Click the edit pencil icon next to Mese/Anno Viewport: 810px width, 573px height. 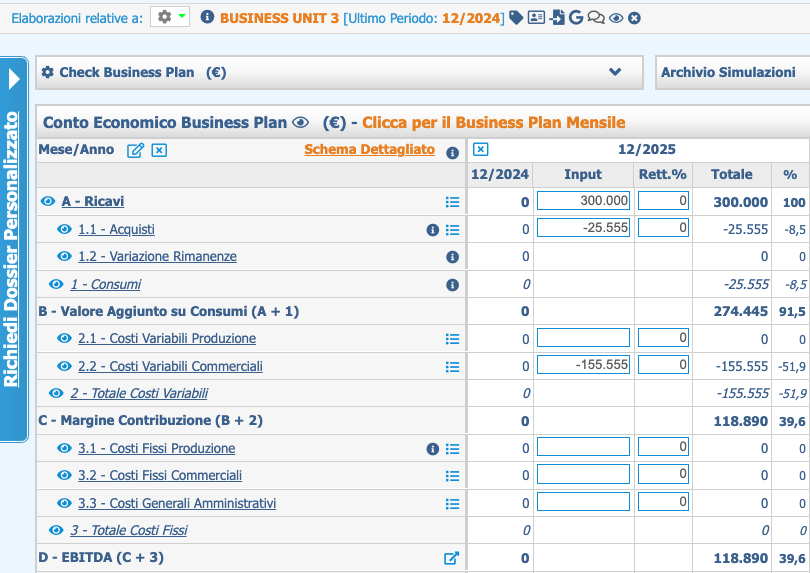point(135,150)
